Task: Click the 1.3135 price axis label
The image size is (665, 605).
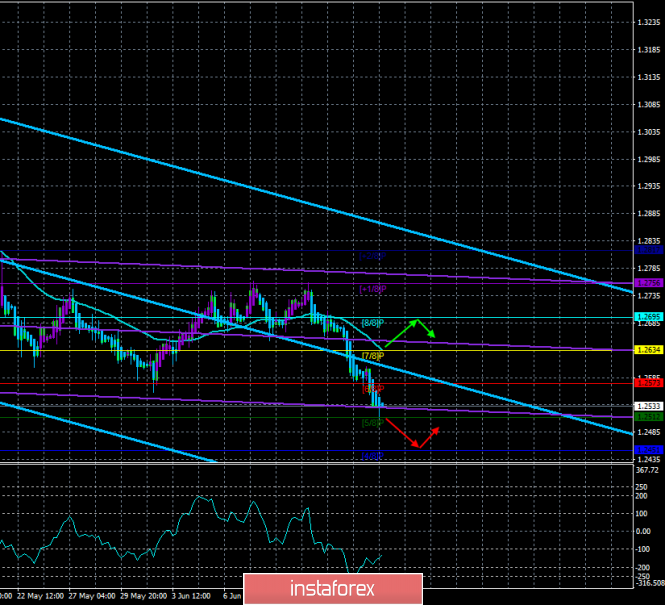Action: click(x=649, y=77)
